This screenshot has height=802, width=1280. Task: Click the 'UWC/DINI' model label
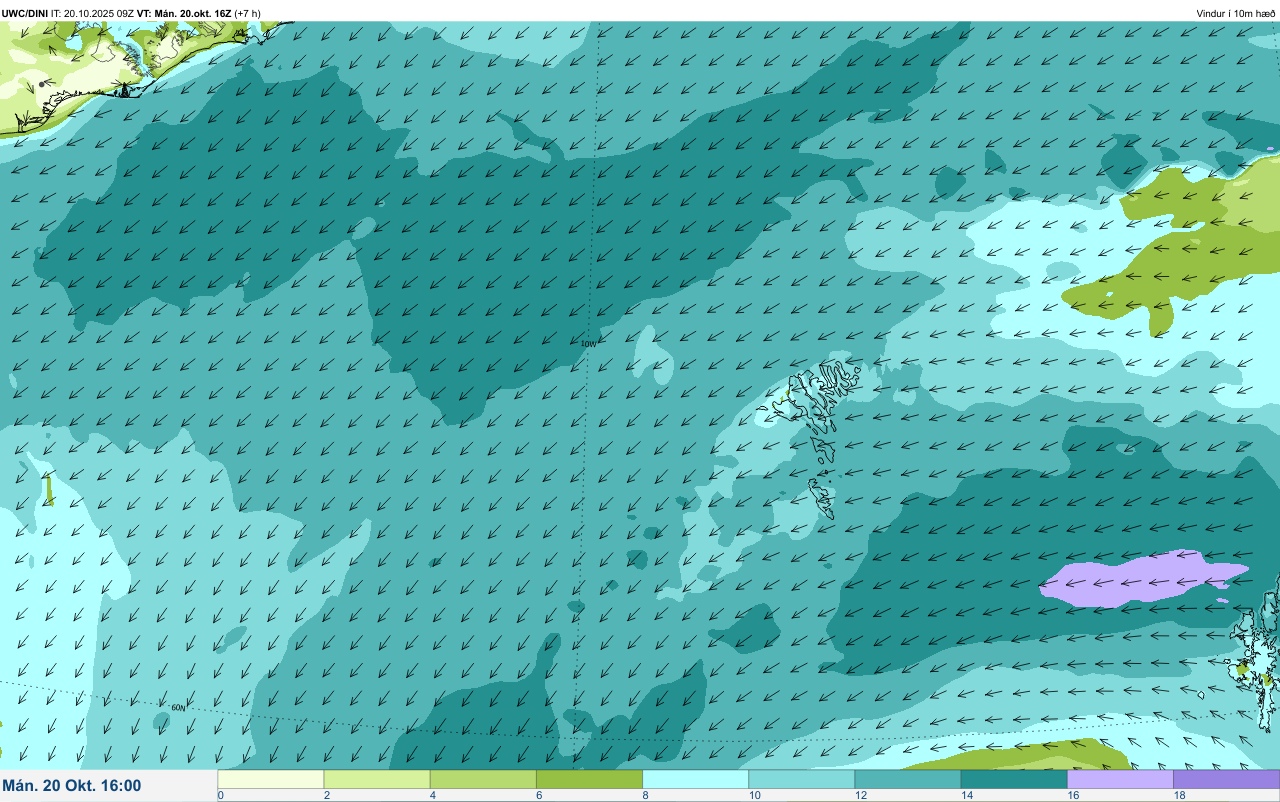point(25,14)
